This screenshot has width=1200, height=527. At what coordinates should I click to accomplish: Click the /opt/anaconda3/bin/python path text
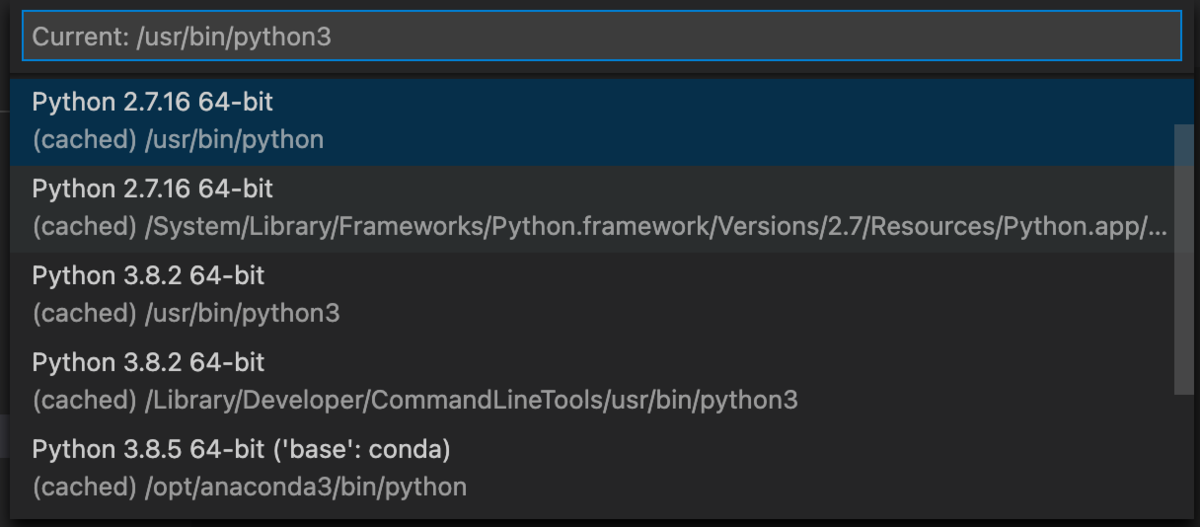click(305, 488)
